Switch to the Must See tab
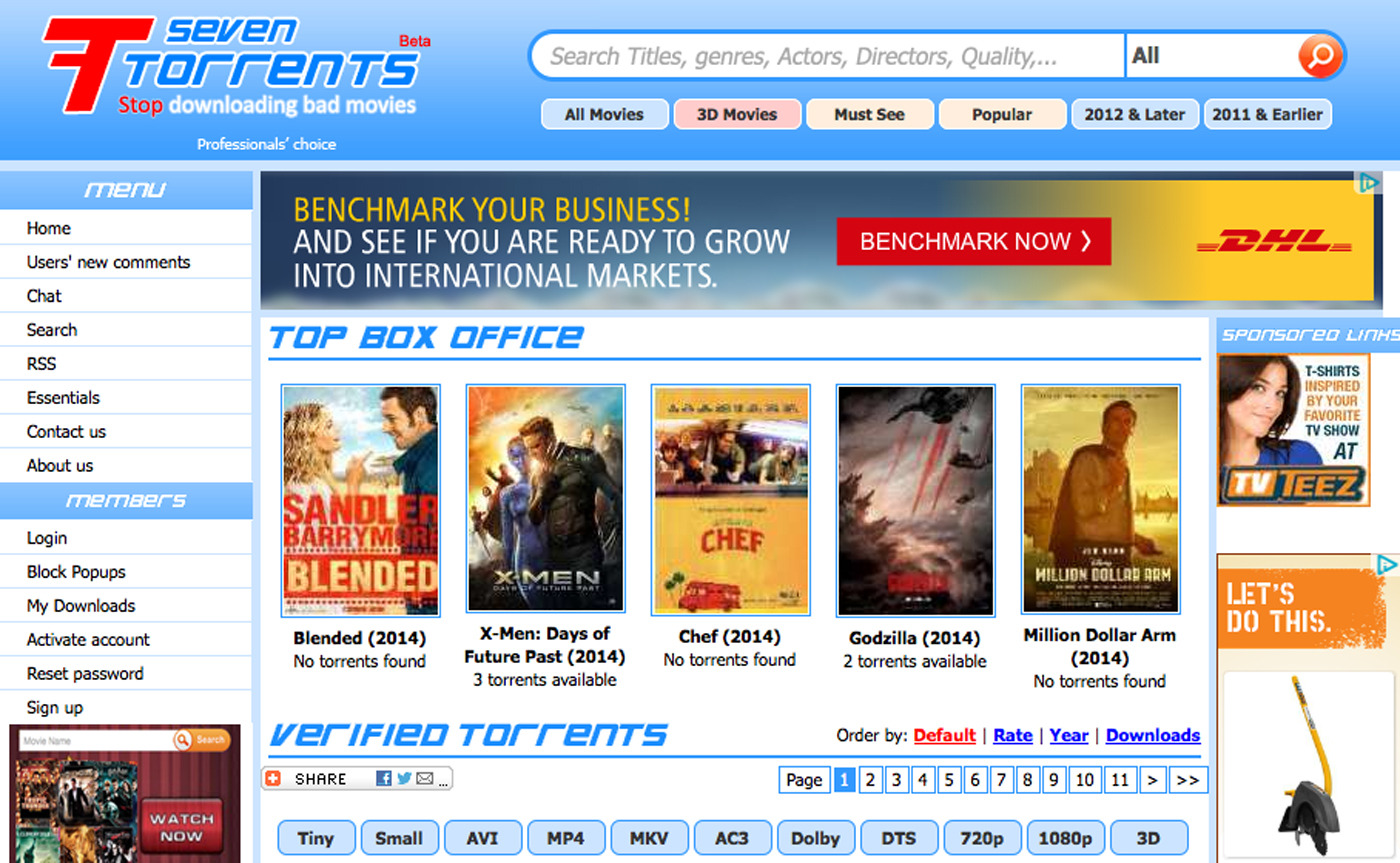 869,114
